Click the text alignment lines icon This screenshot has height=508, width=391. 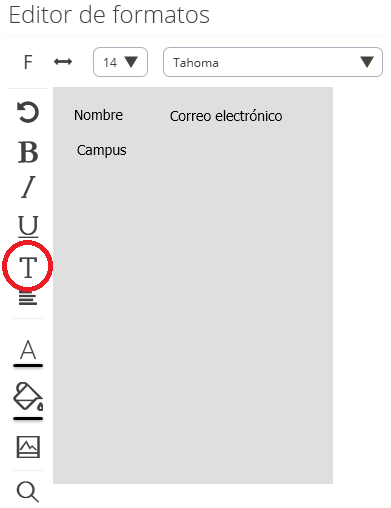coord(28,298)
